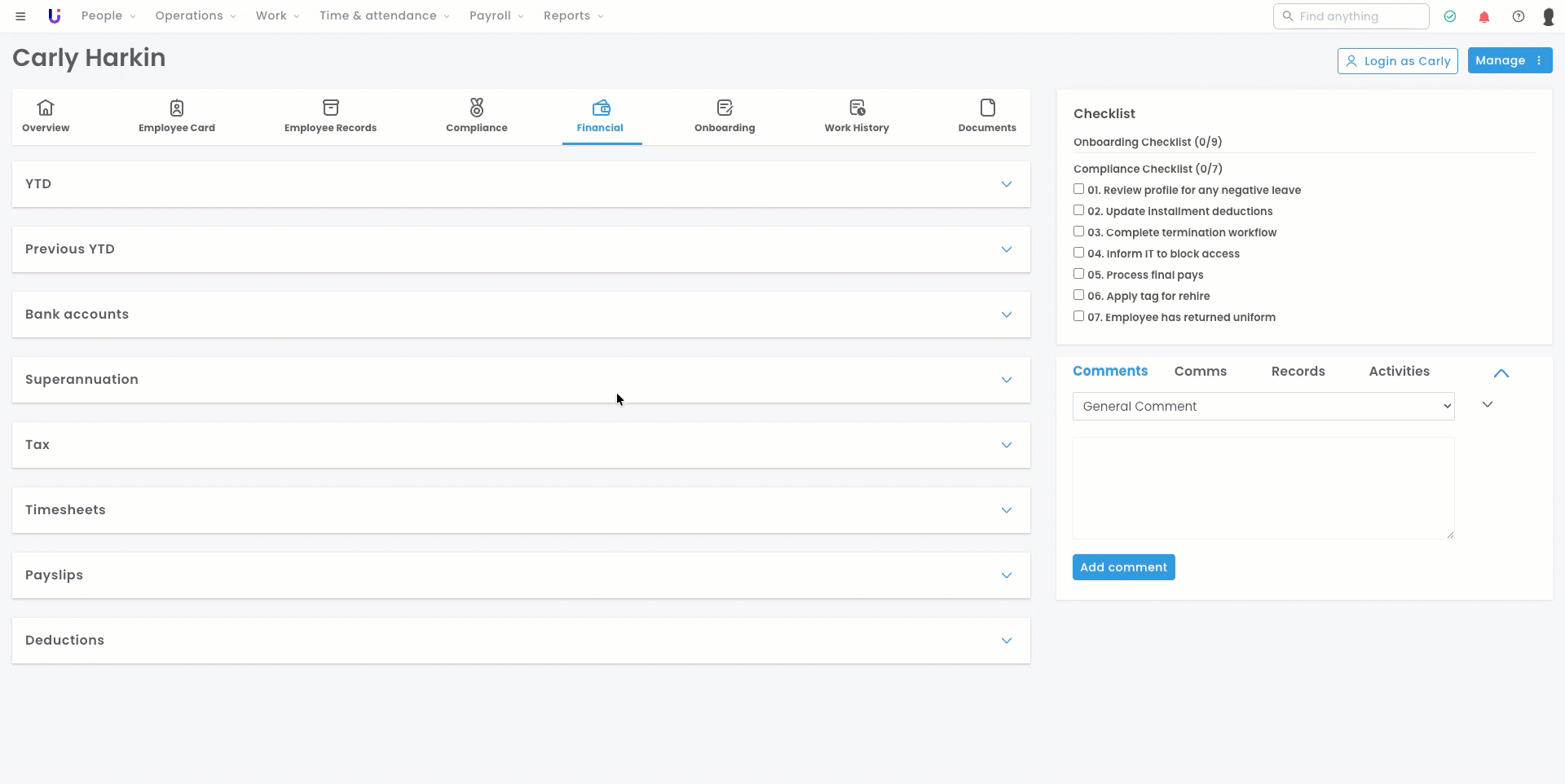Open the Work History icon
This screenshot has height=784, width=1565.
click(x=857, y=108)
